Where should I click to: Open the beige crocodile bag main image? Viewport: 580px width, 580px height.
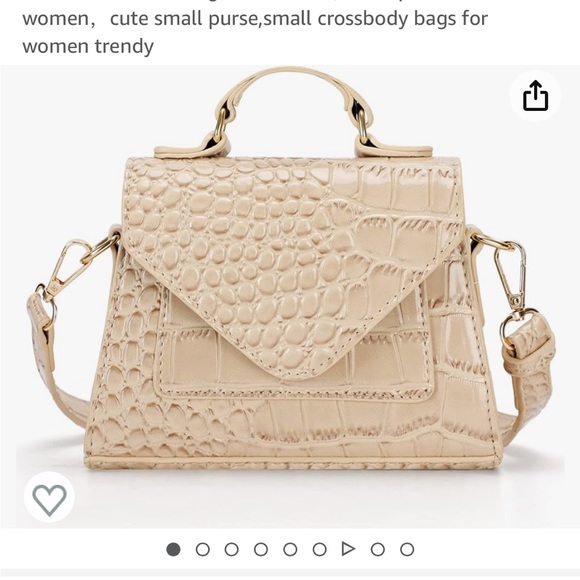(290, 297)
